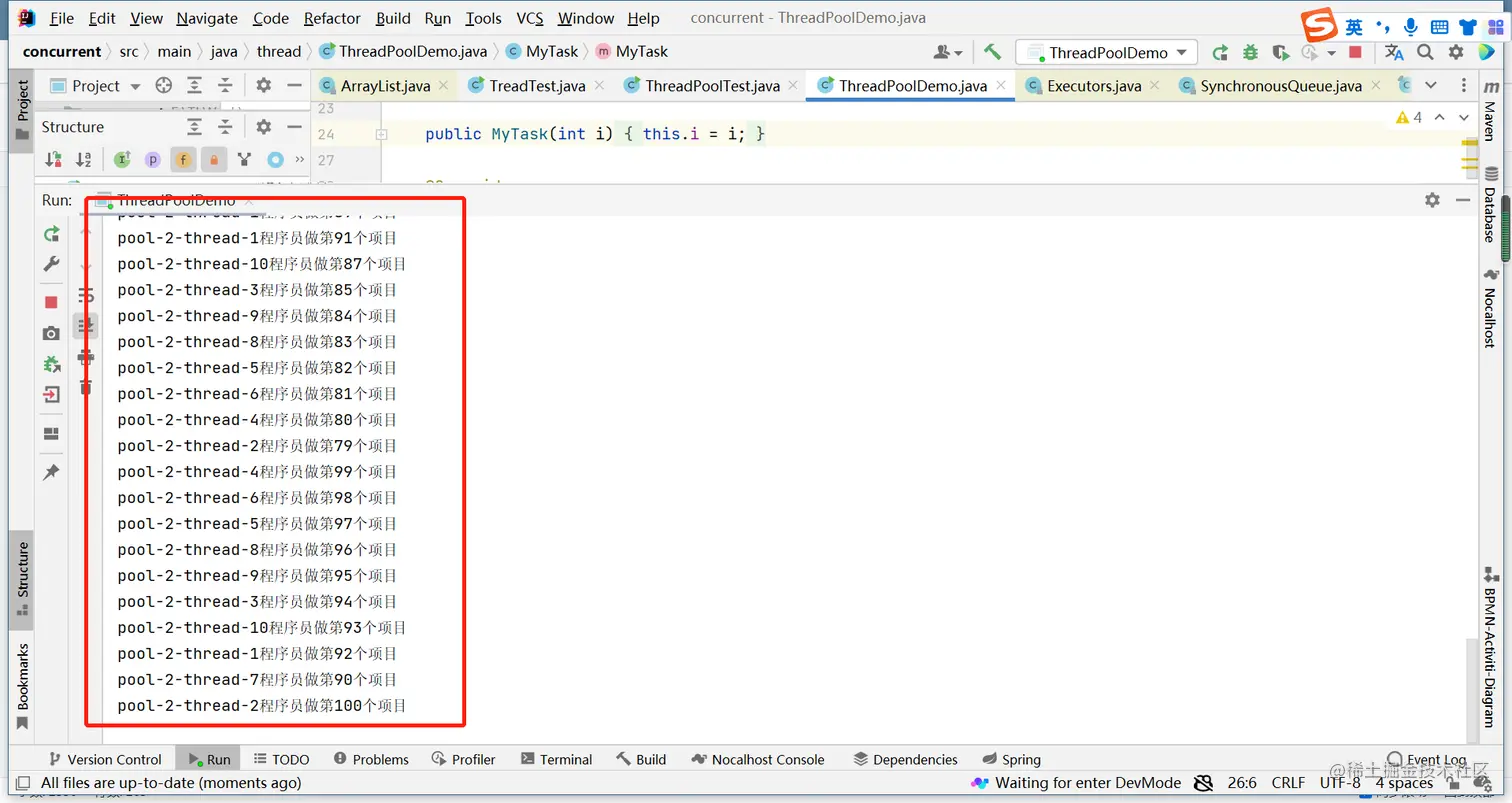Viewport: 1512px width, 803px height.
Task: Collapse all in the Project panel
Action: point(225,86)
